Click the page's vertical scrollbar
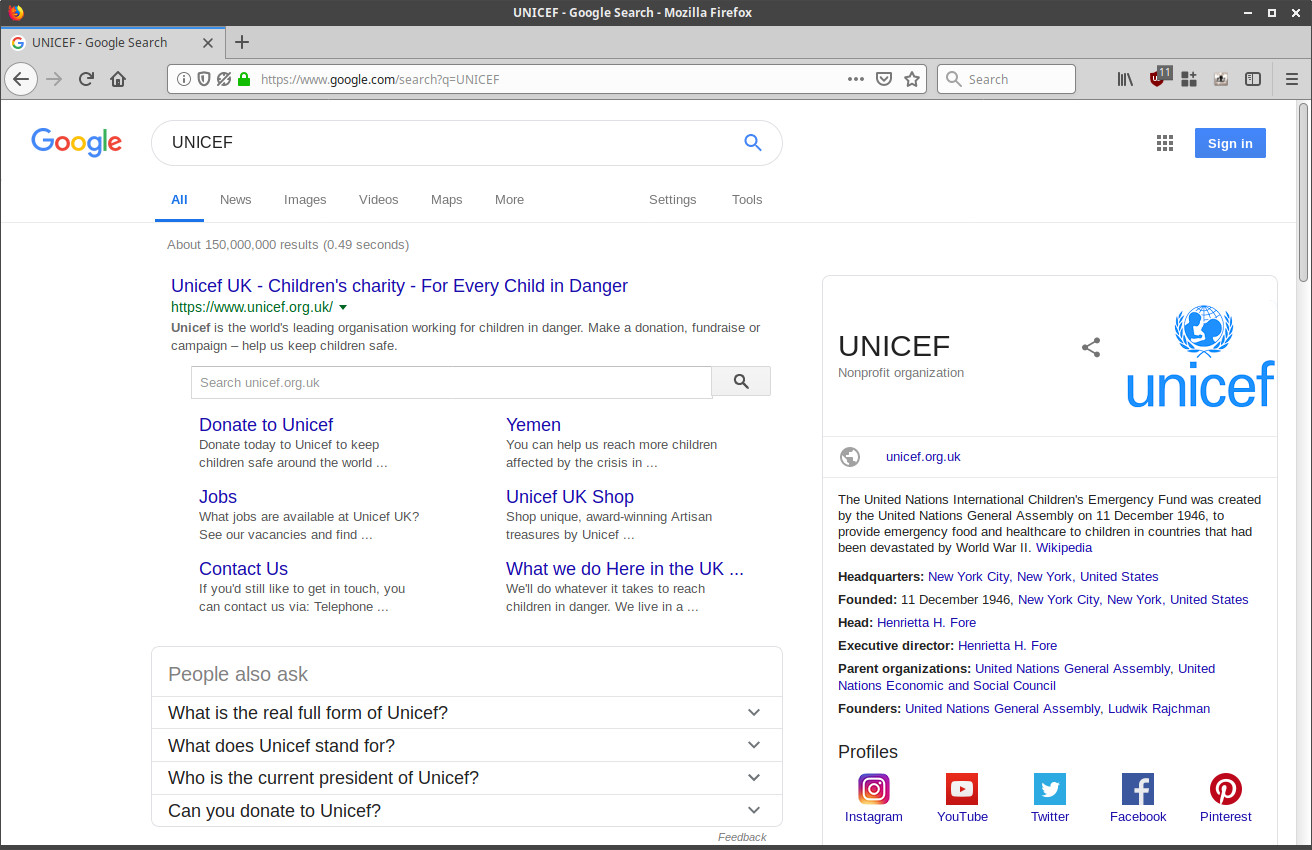The width and height of the screenshot is (1312, 850). coord(1303,190)
